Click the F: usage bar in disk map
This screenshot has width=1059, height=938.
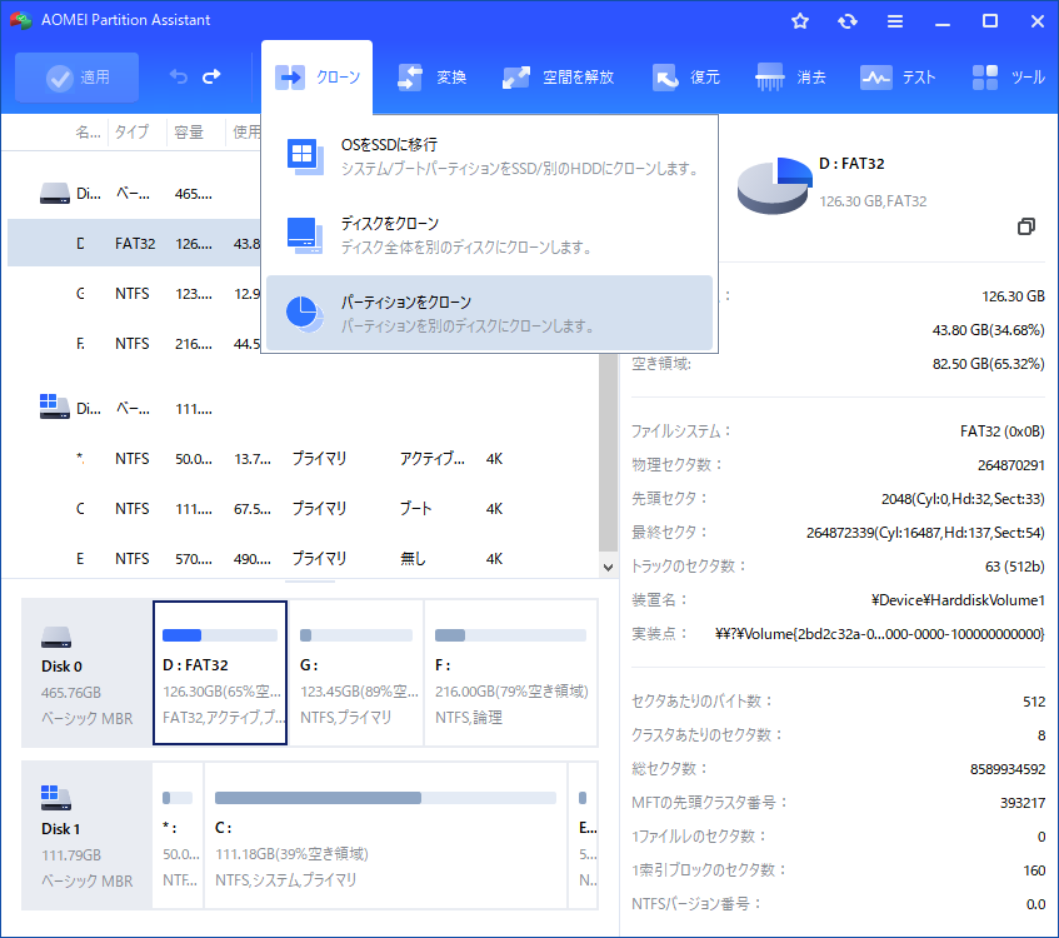coord(511,635)
